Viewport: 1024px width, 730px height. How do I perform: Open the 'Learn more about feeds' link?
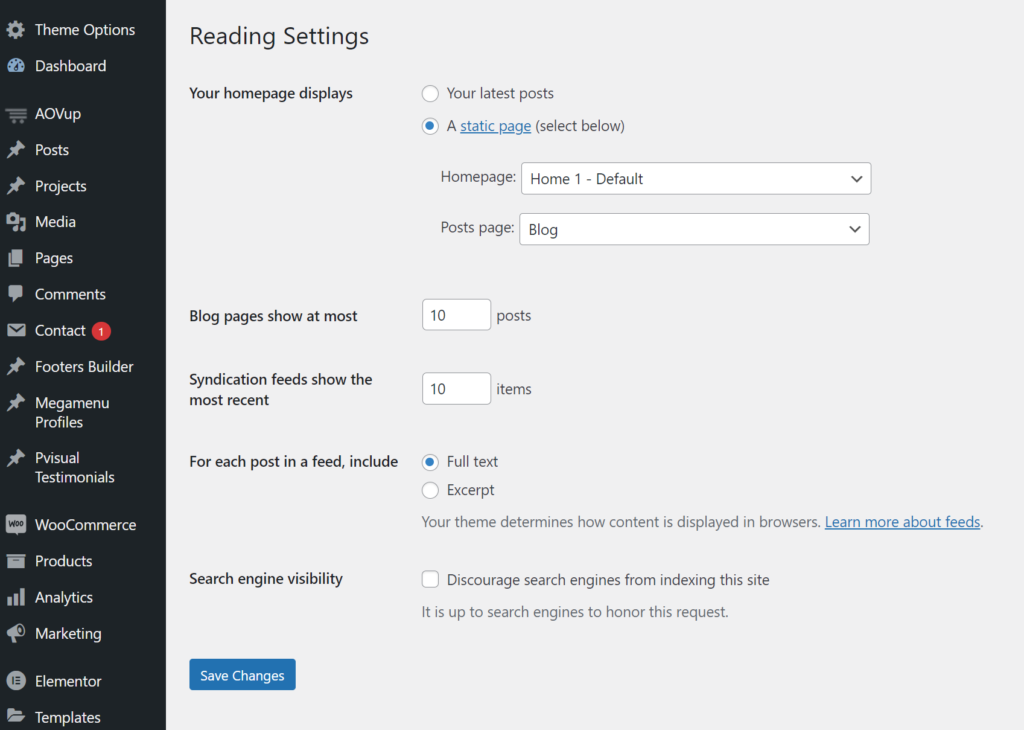[902, 522]
